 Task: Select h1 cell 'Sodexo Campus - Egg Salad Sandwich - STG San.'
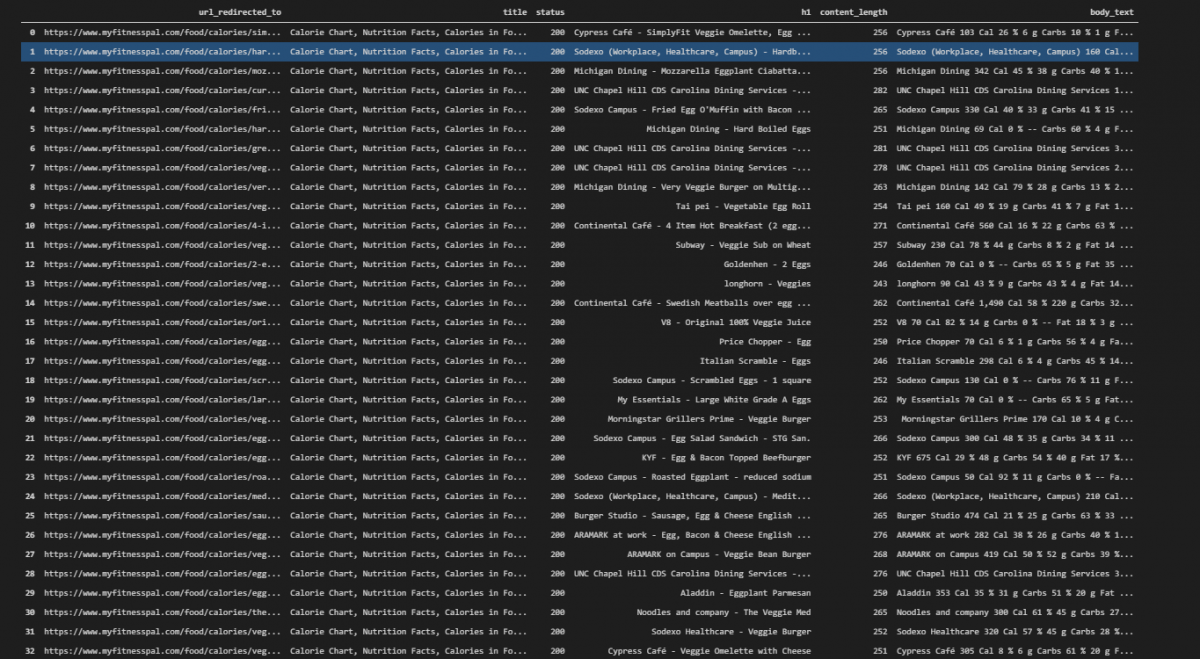pyautogui.click(x=702, y=438)
